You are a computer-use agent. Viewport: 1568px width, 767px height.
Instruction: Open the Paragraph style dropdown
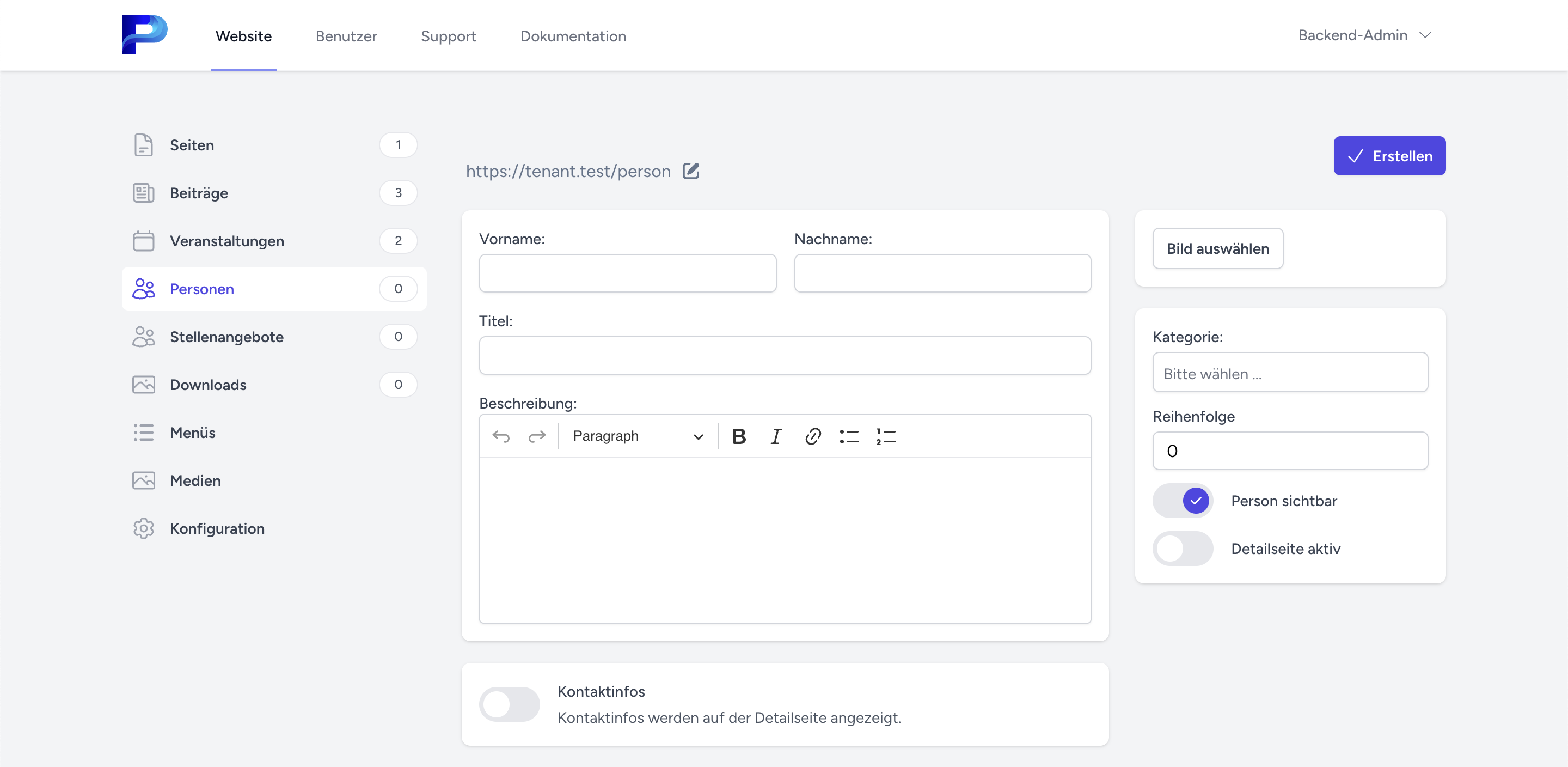coord(638,436)
